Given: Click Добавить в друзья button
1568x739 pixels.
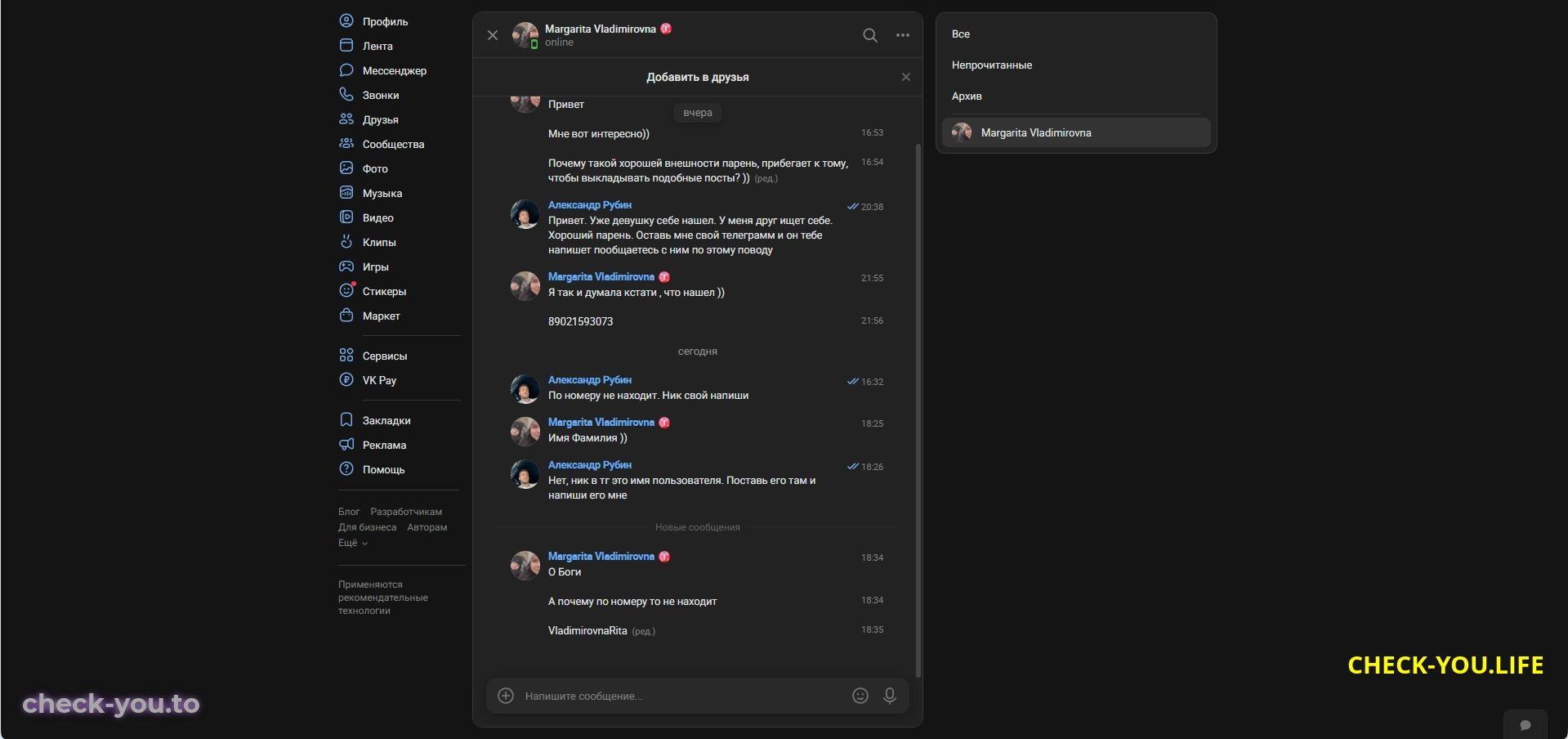Looking at the screenshot, I should (698, 77).
